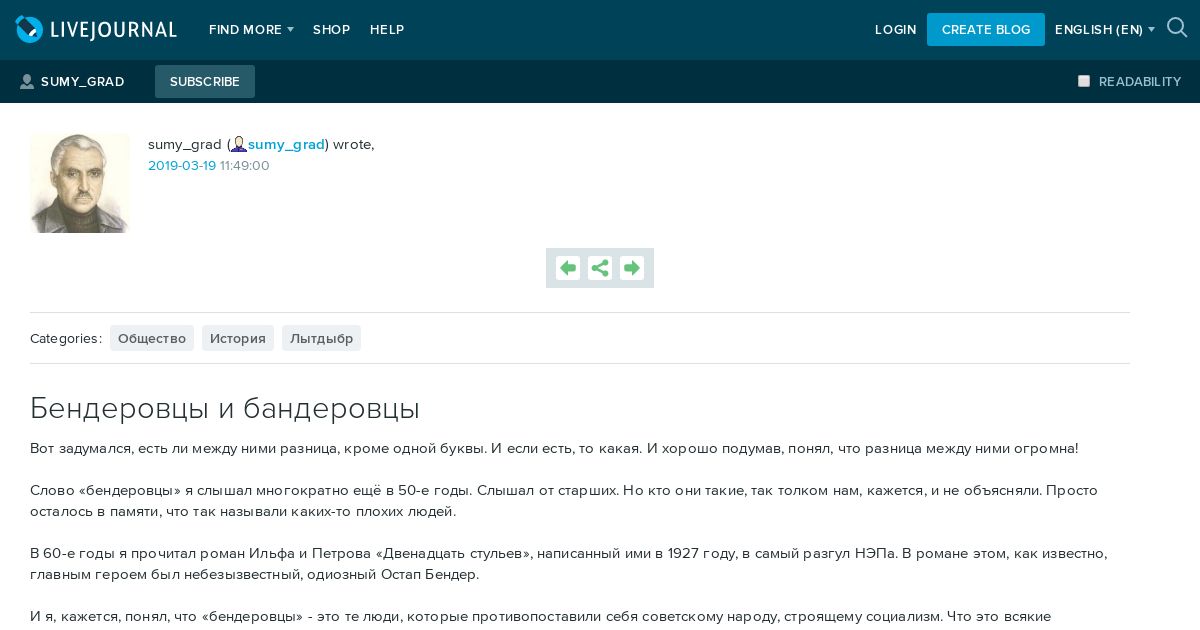The width and height of the screenshot is (1200, 630).
Task: Go to next entry arrow
Action: (x=632, y=268)
